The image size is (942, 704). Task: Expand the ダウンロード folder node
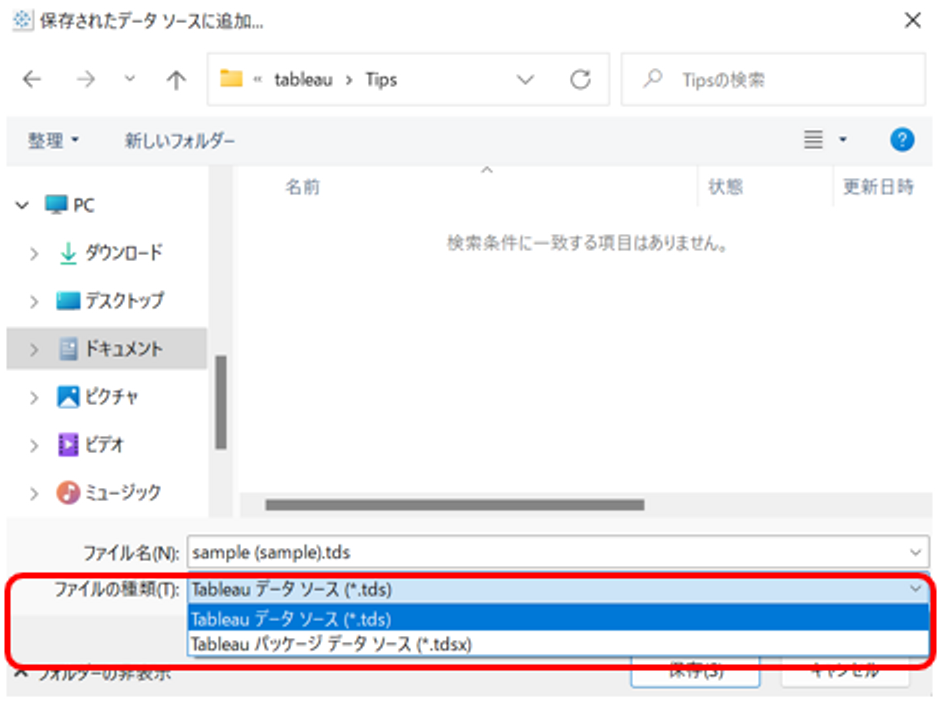[x=34, y=253]
